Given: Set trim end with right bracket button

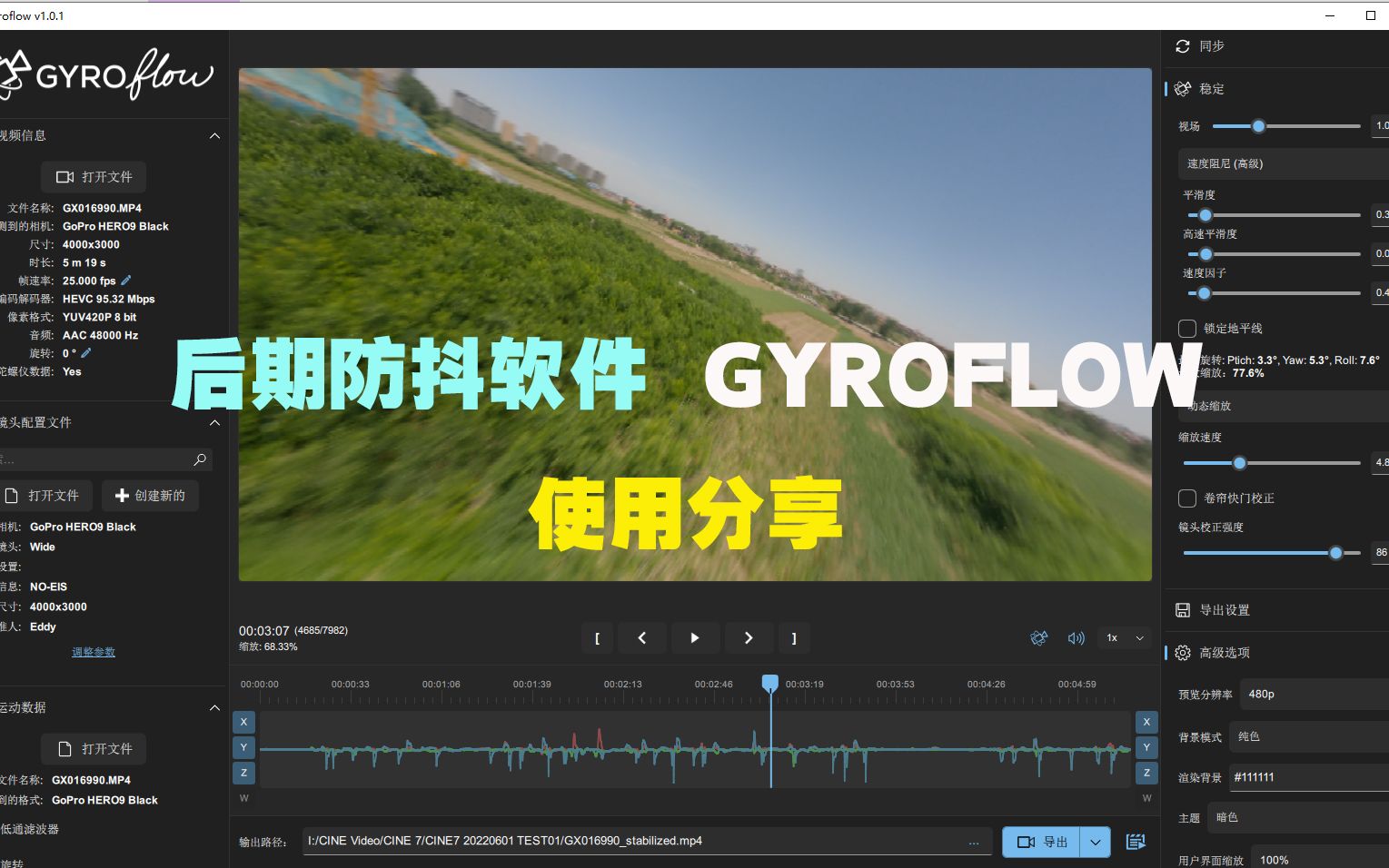Looking at the screenshot, I should click(794, 638).
